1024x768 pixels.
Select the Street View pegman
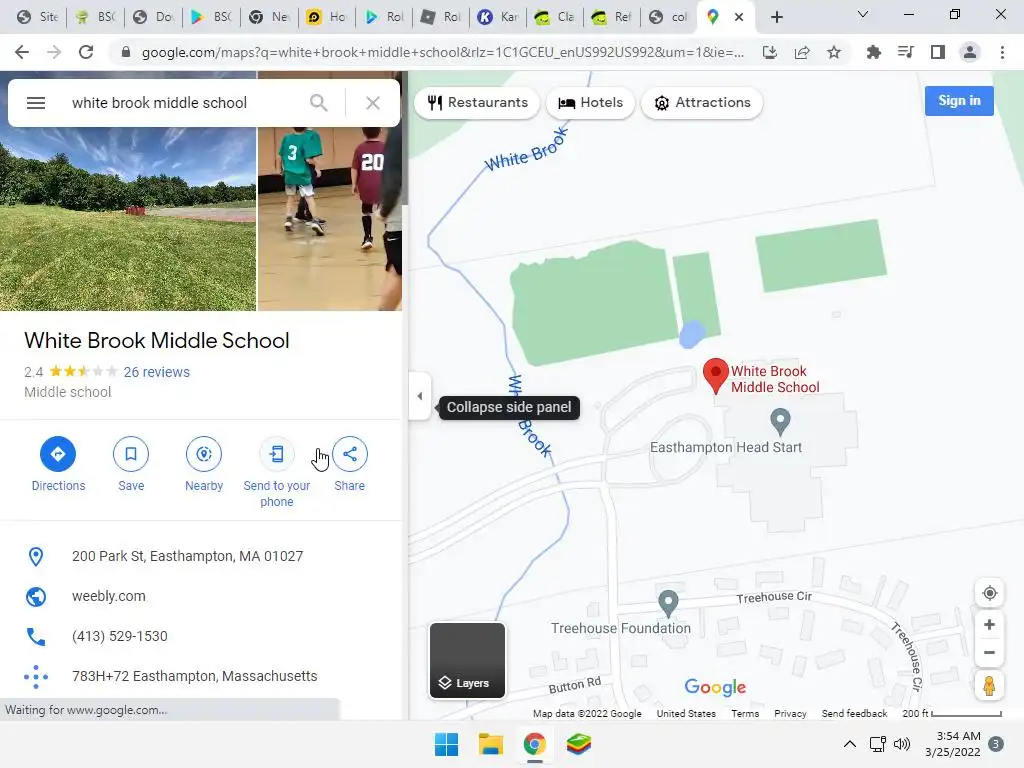(989, 685)
